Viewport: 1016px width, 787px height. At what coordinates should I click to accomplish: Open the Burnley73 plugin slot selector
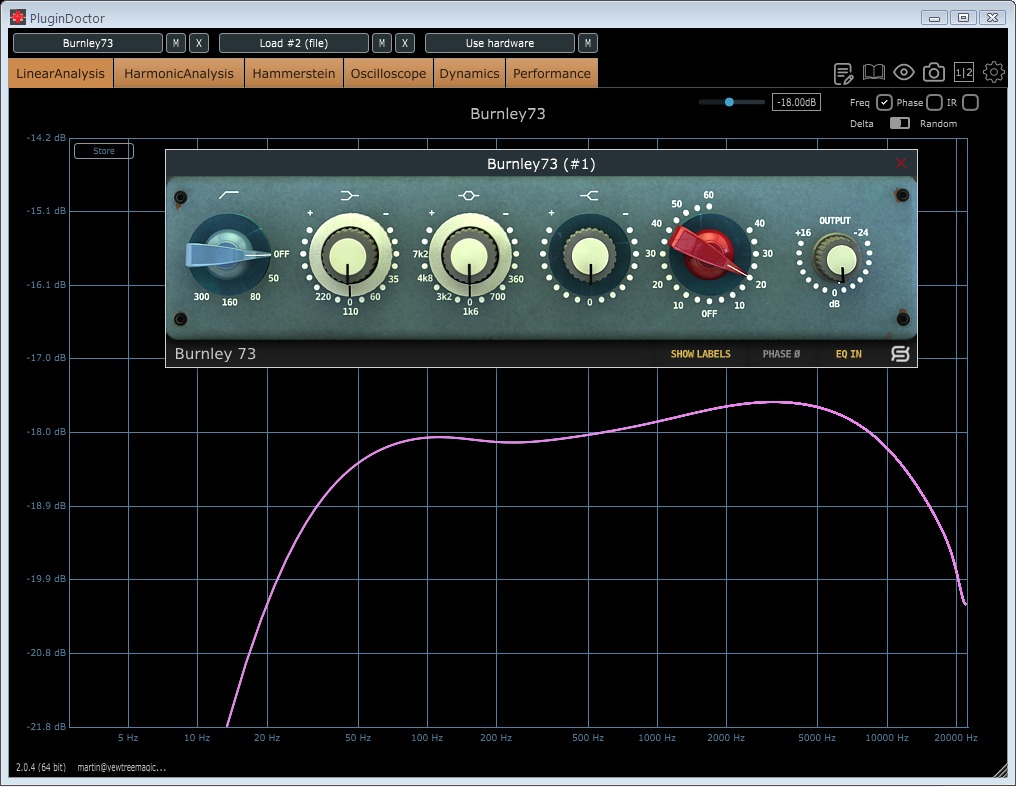click(88, 43)
